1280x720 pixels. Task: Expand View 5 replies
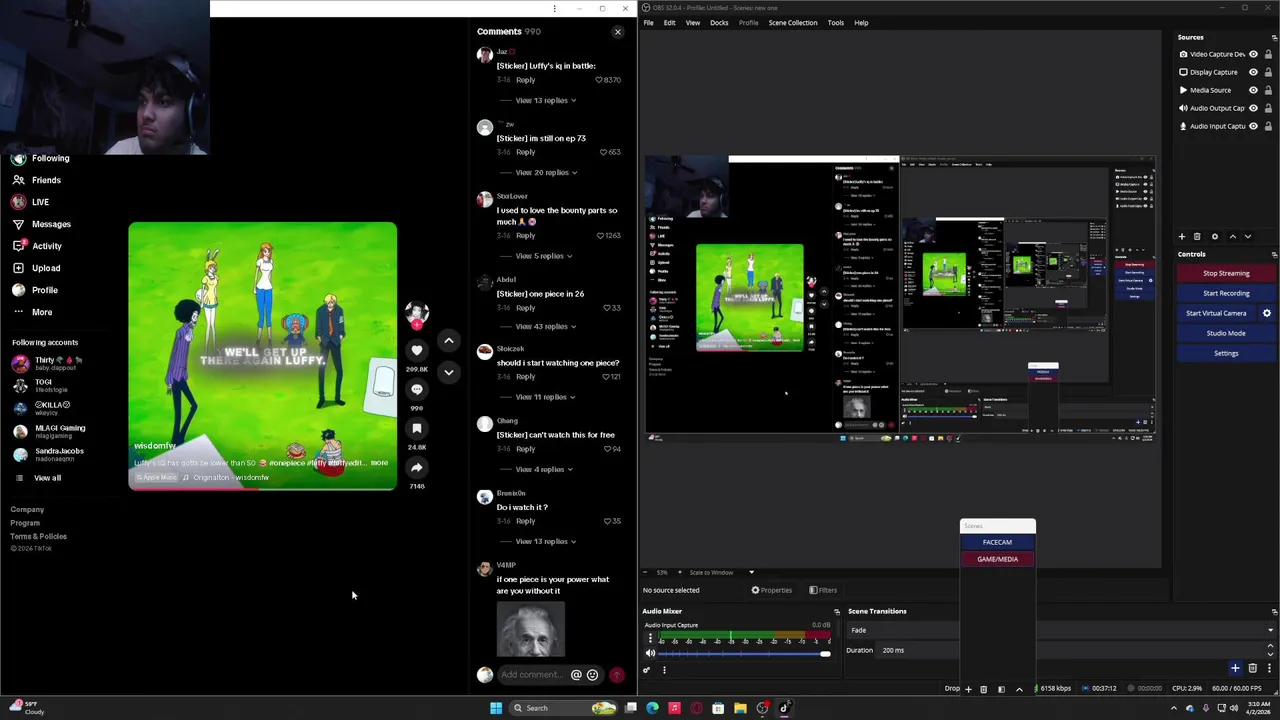544,256
